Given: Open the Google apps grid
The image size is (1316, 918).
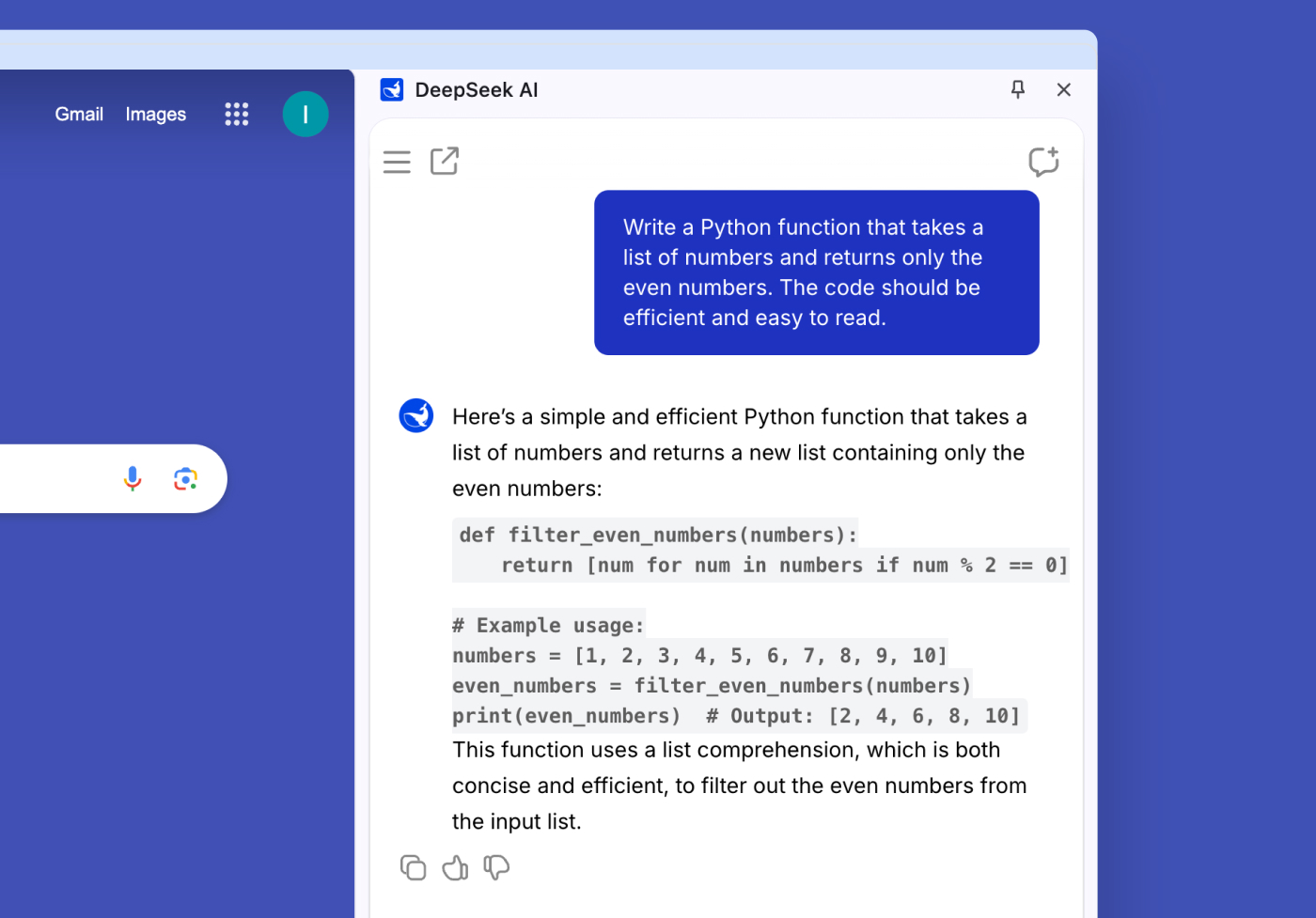Looking at the screenshot, I should tap(237, 115).
